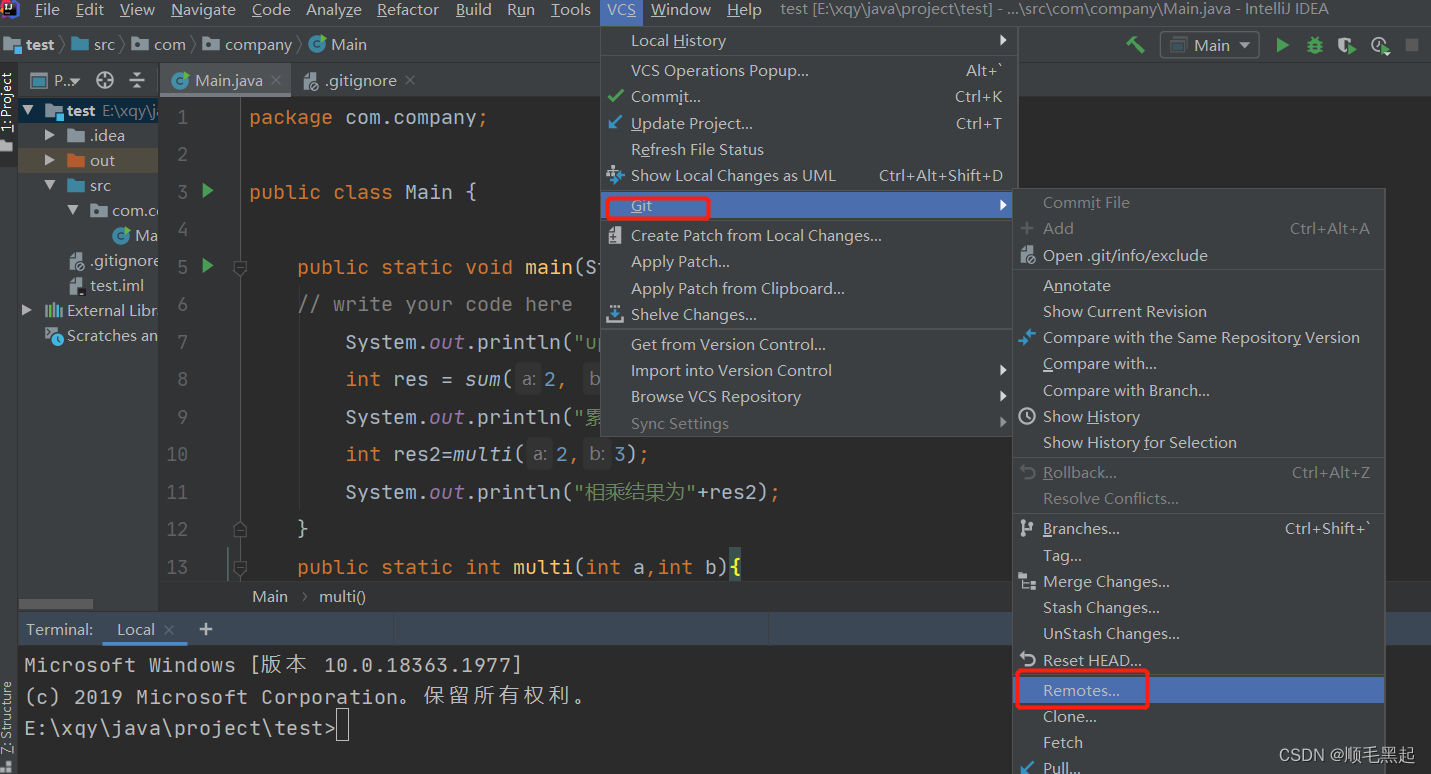Expand the .idea folder arrow
This screenshot has height=774, width=1431.
50,135
